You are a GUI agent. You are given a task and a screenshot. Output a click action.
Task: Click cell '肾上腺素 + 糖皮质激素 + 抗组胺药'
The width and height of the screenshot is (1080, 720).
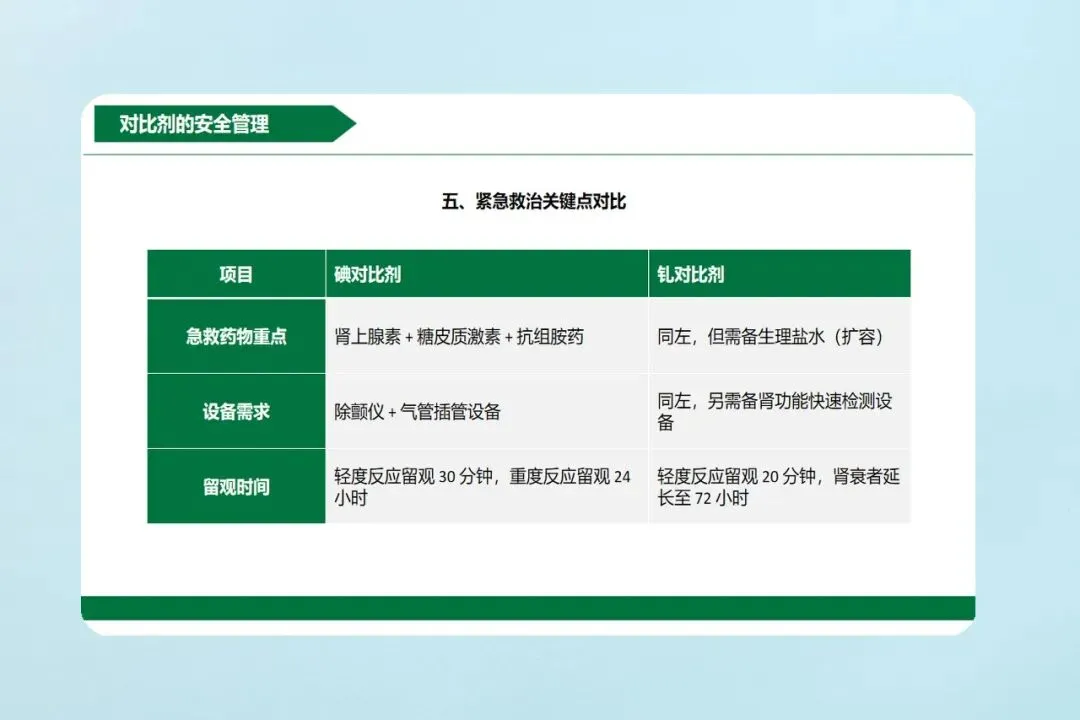click(487, 336)
